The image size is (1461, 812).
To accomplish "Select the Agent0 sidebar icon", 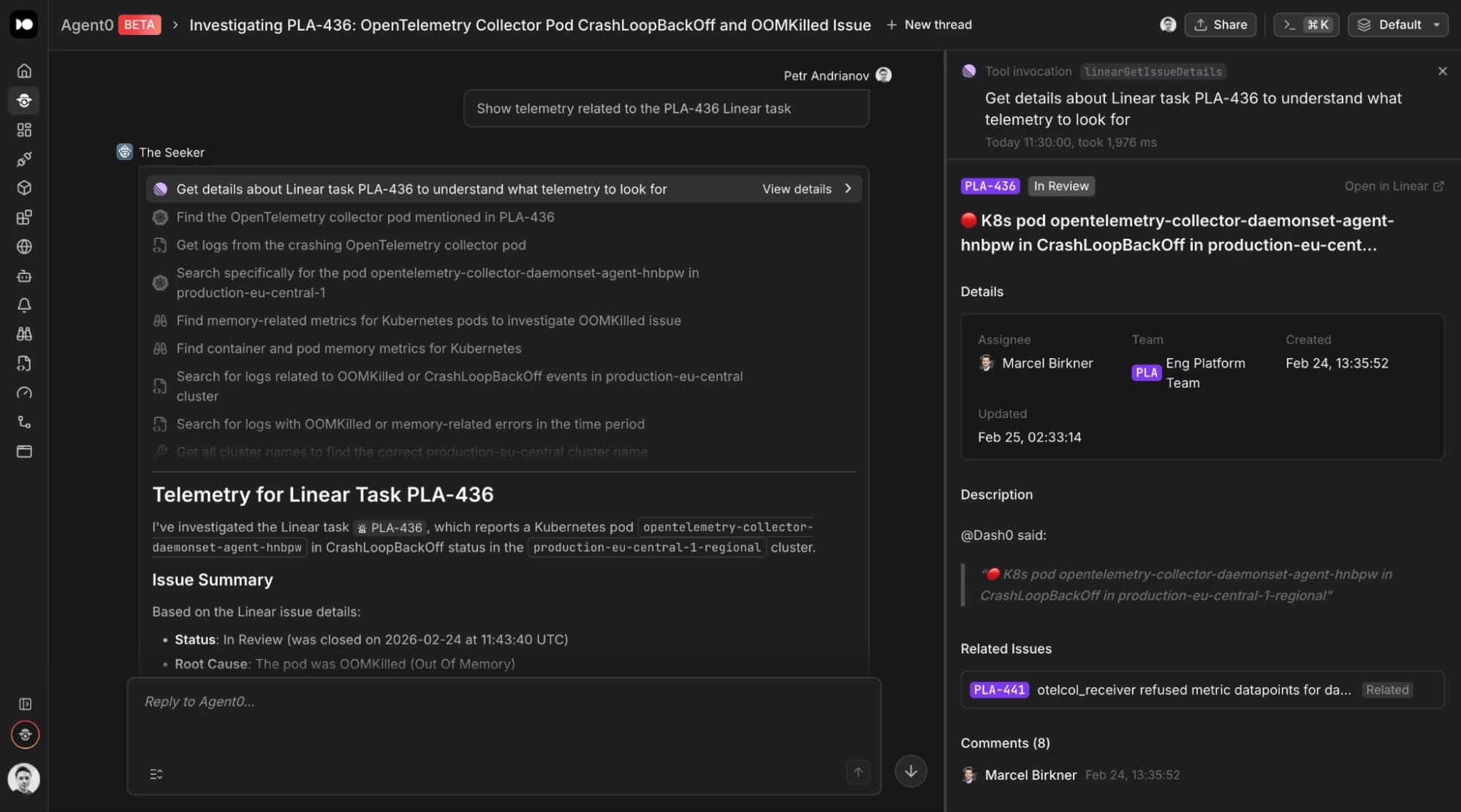I will click(24, 100).
